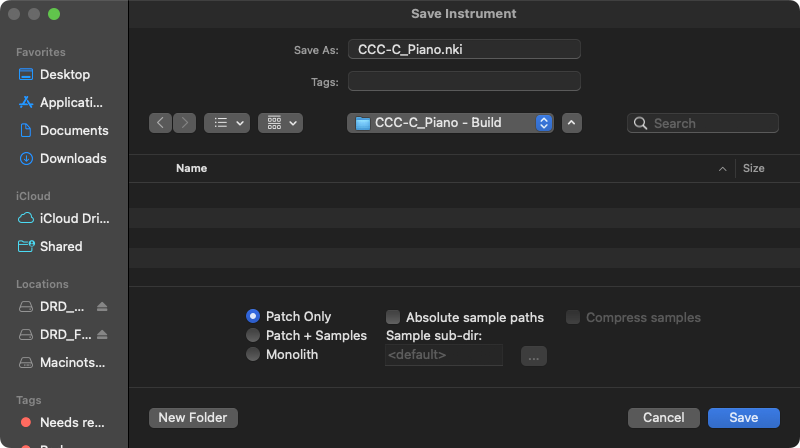This screenshot has width=800, height=448.
Task: Open Shared folder in sidebar
Action: coord(60,247)
